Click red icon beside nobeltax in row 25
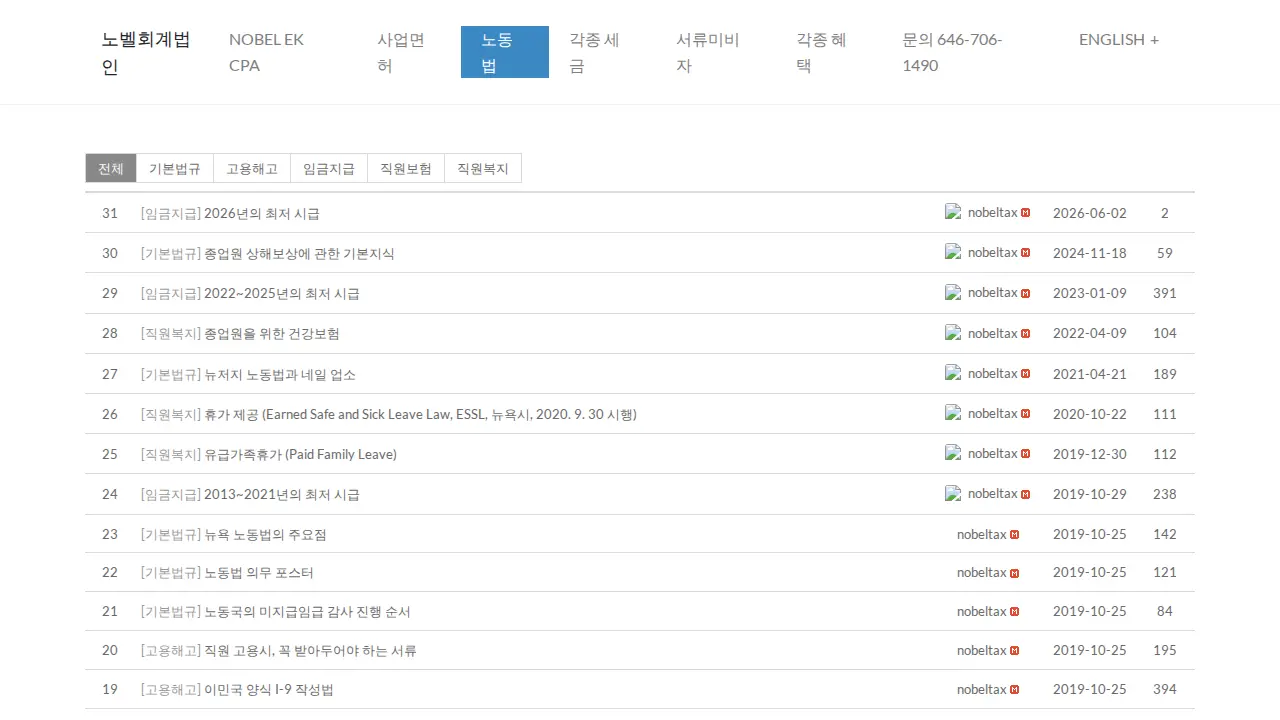Screen dimensions: 1280x720 1026,454
